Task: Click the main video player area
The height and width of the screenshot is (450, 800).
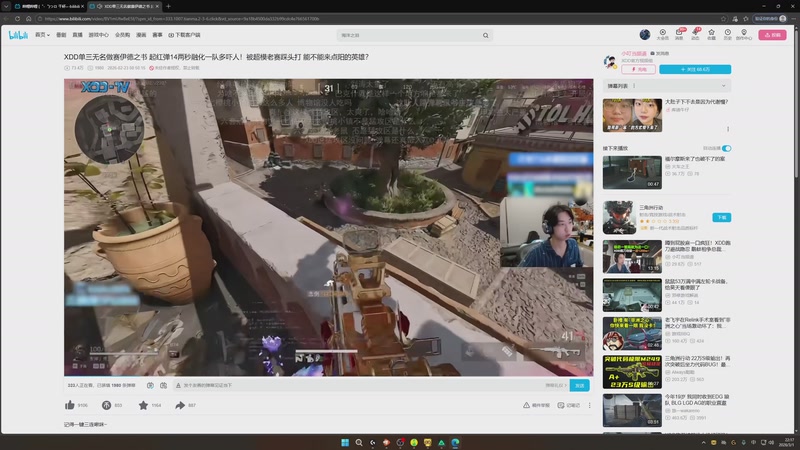Action: coord(329,227)
